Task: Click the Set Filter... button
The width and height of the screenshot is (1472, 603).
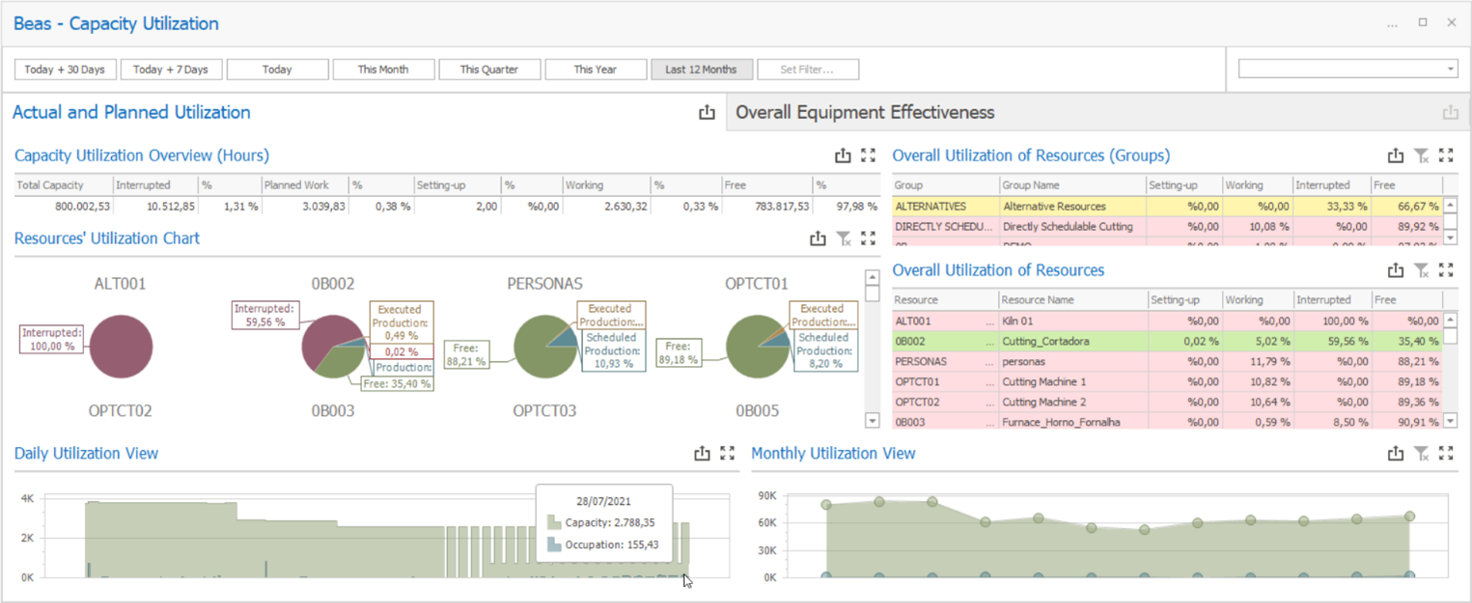Action: click(807, 70)
